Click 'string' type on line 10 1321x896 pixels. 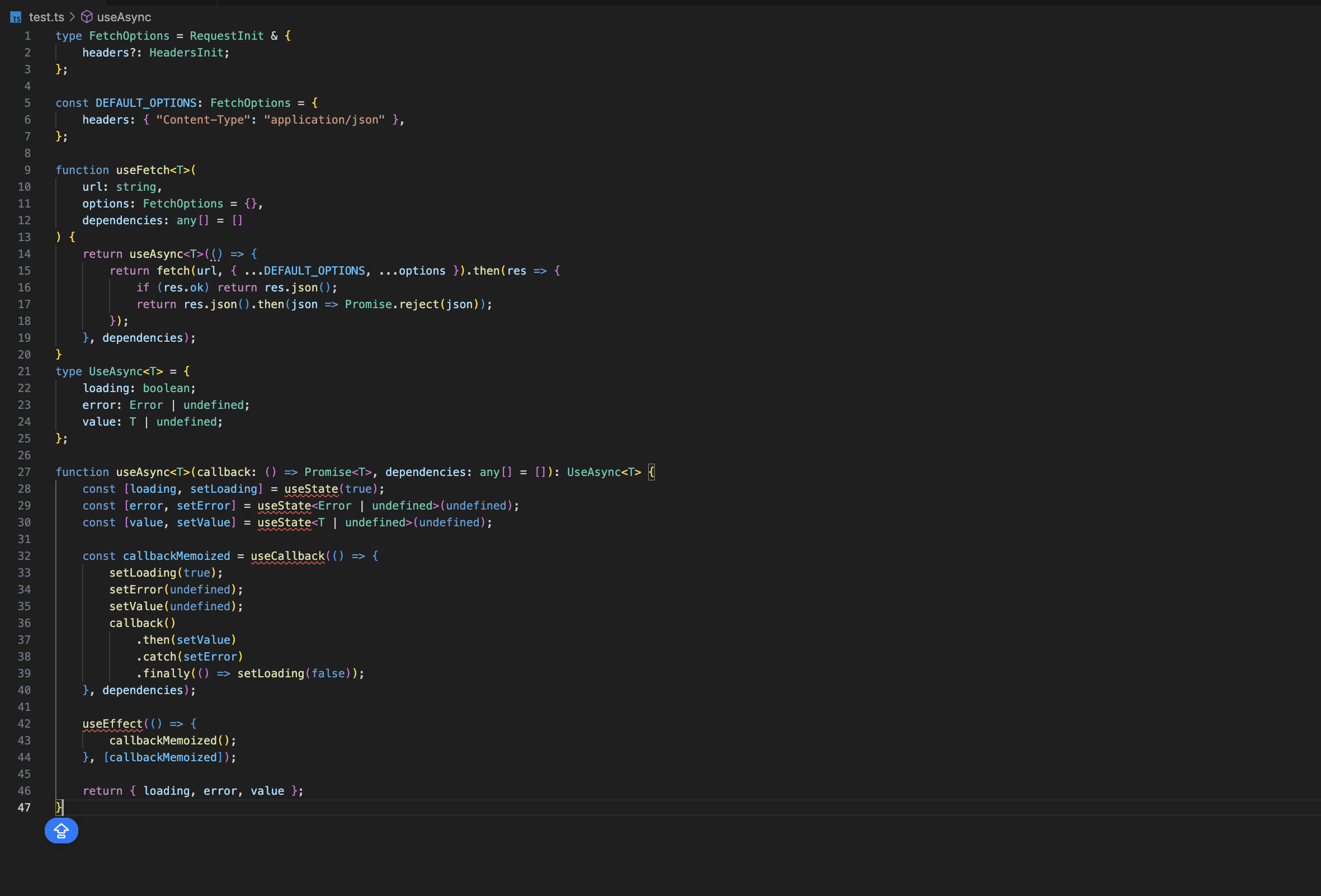[x=136, y=186]
